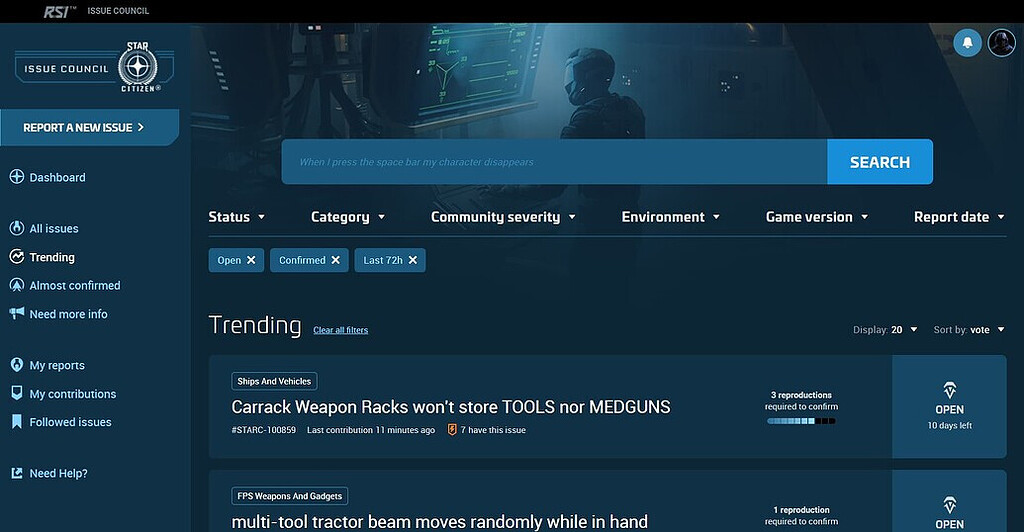This screenshot has width=1024, height=532.
Task: Focus the issue search input field
Action: point(554,162)
